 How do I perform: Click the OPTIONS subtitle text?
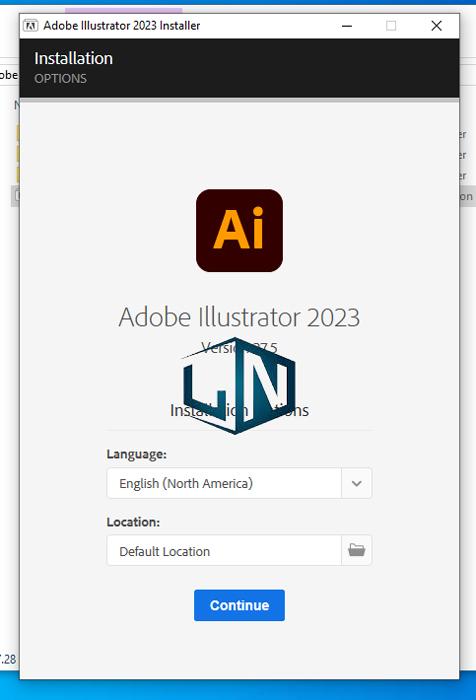[61, 79]
